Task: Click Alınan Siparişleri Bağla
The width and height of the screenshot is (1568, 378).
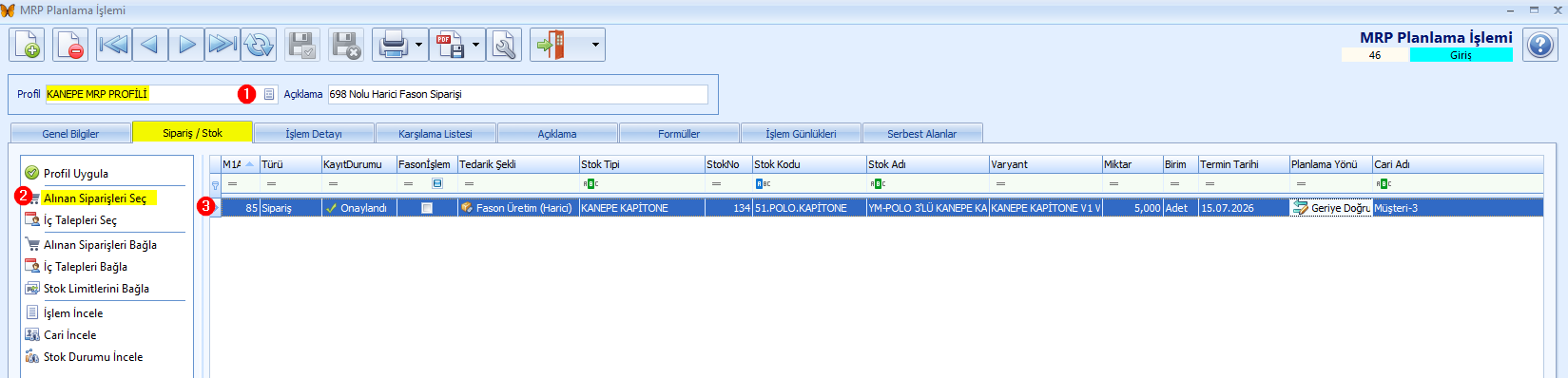Action: [x=100, y=245]
